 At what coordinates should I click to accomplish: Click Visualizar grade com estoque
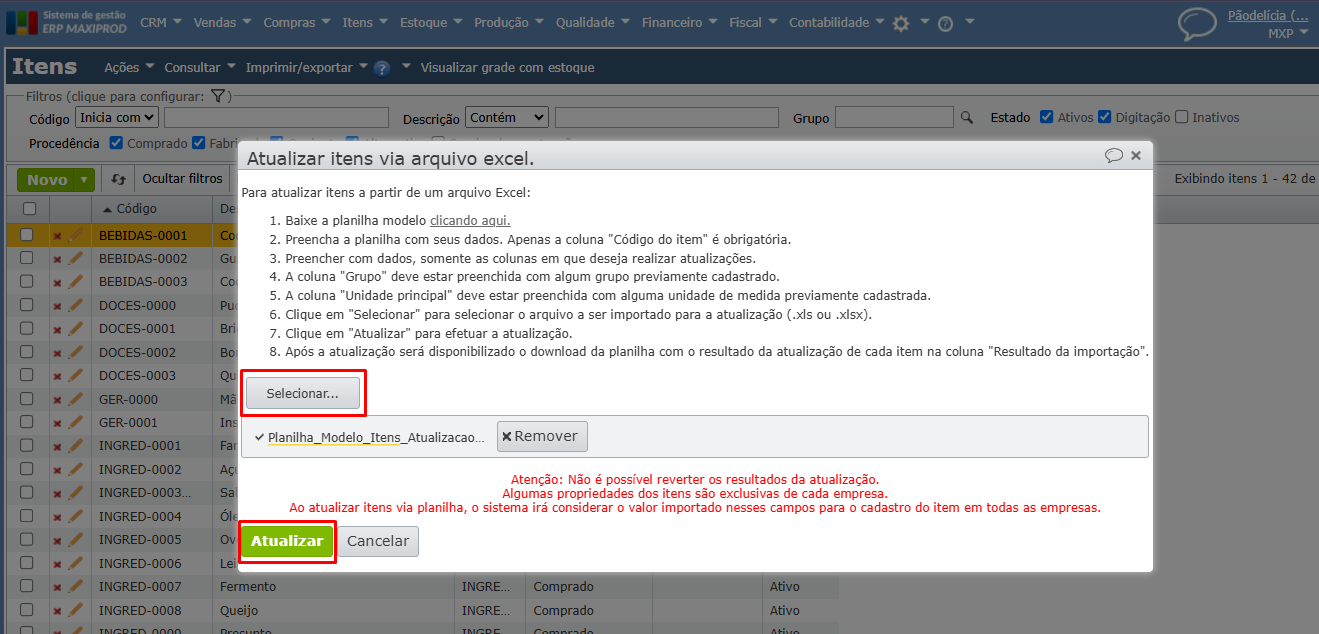click(507, 68)
